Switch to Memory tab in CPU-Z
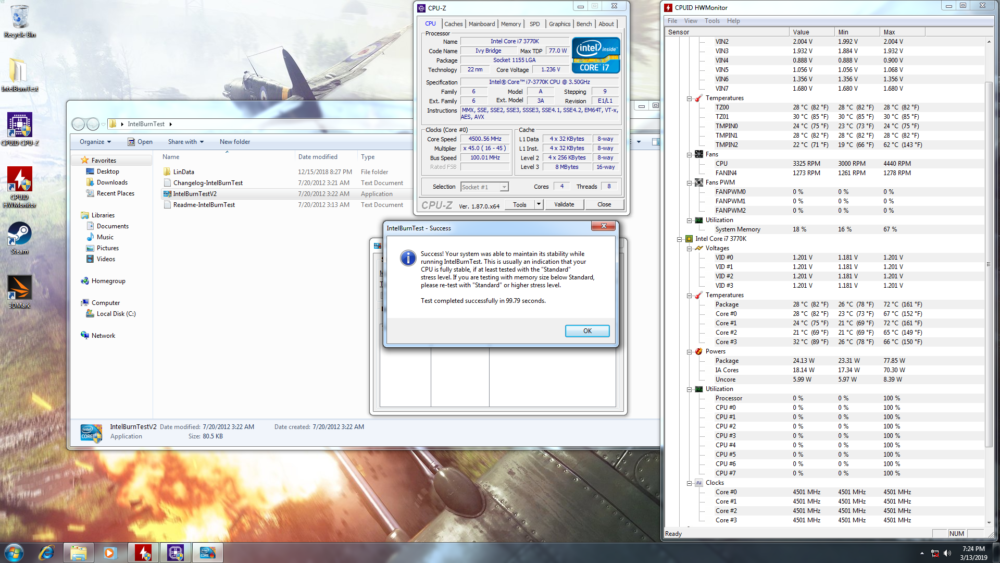The width and height of the screenshot is (1000, 563). pyautogui.click(x=511, y=24)
